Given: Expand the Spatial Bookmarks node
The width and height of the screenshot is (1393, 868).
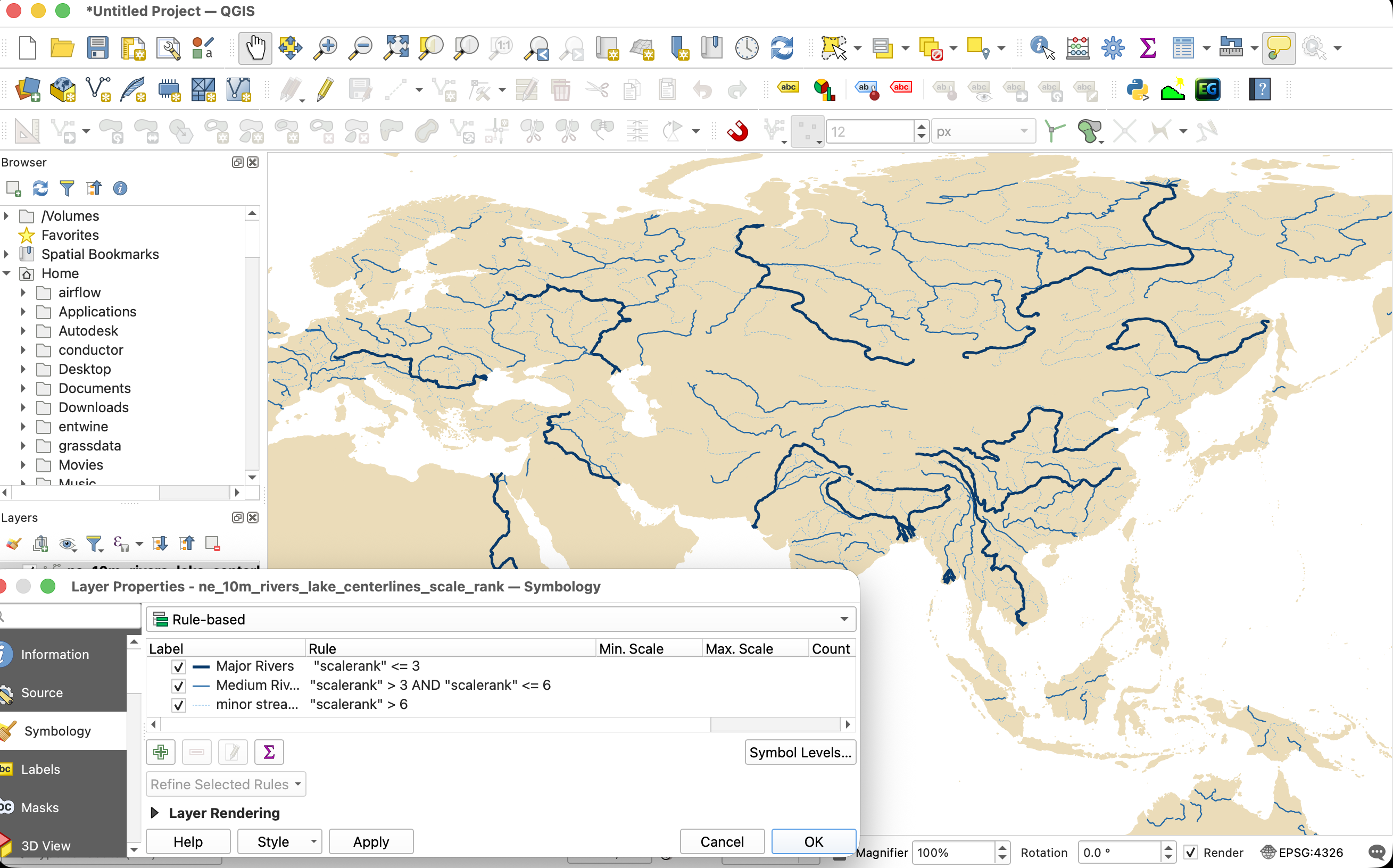Looking at the screenshot, I should [6, 254].
